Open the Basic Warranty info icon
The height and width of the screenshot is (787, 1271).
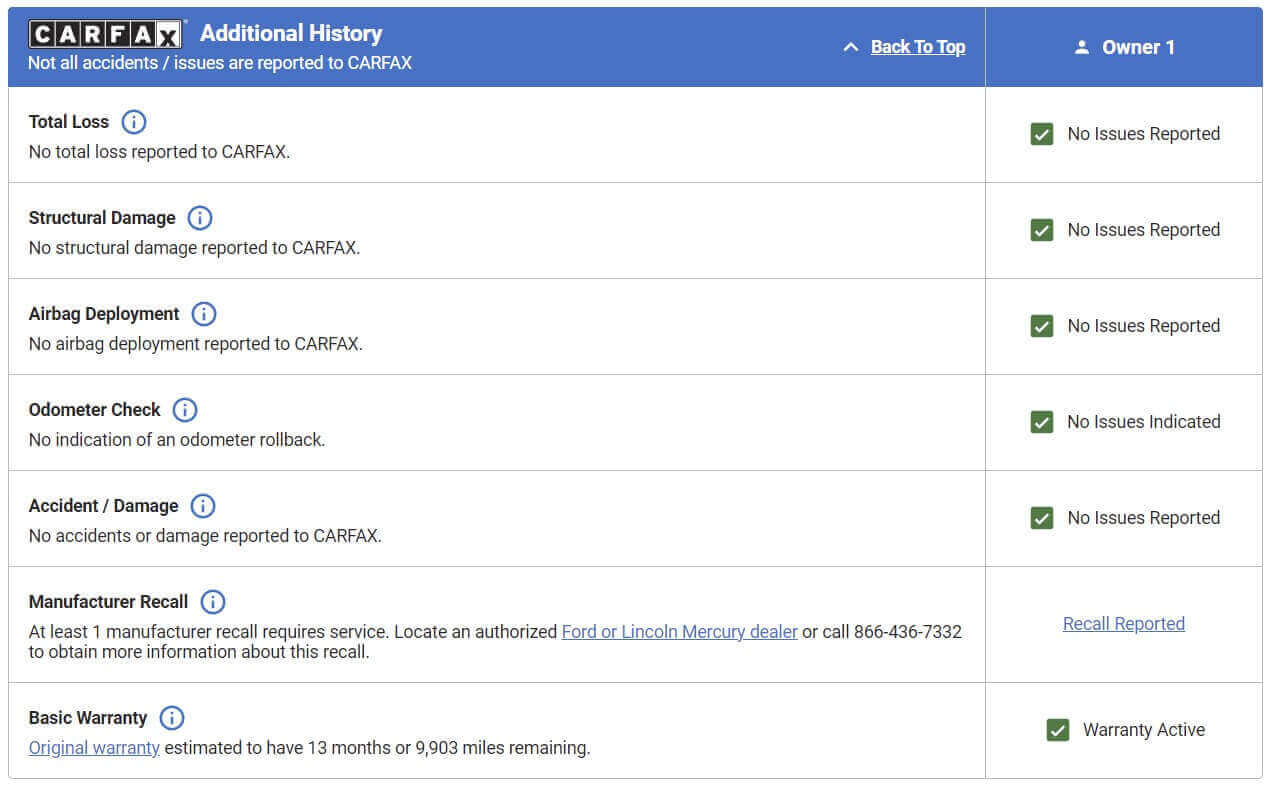172,718
